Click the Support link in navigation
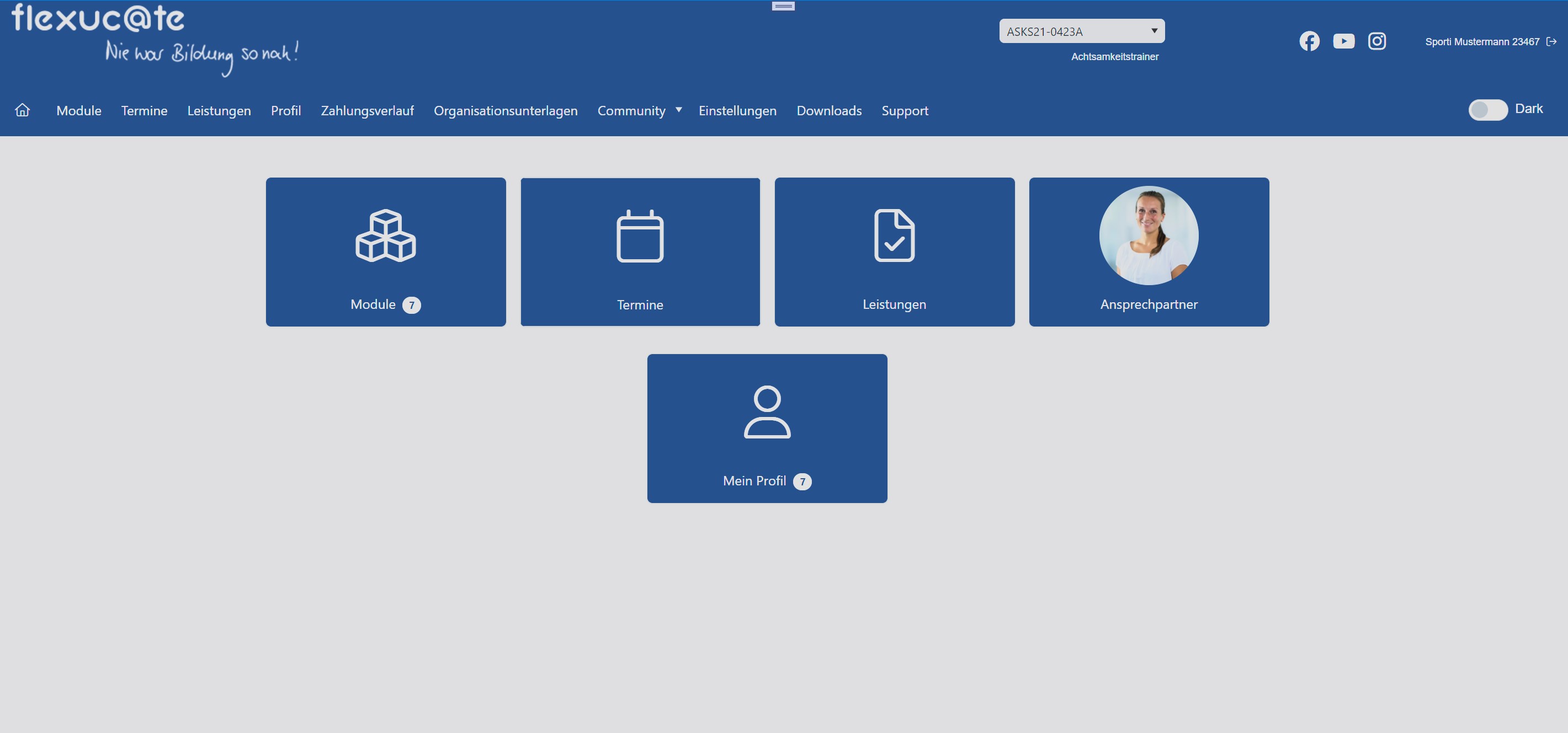 (x=905, y=111)
